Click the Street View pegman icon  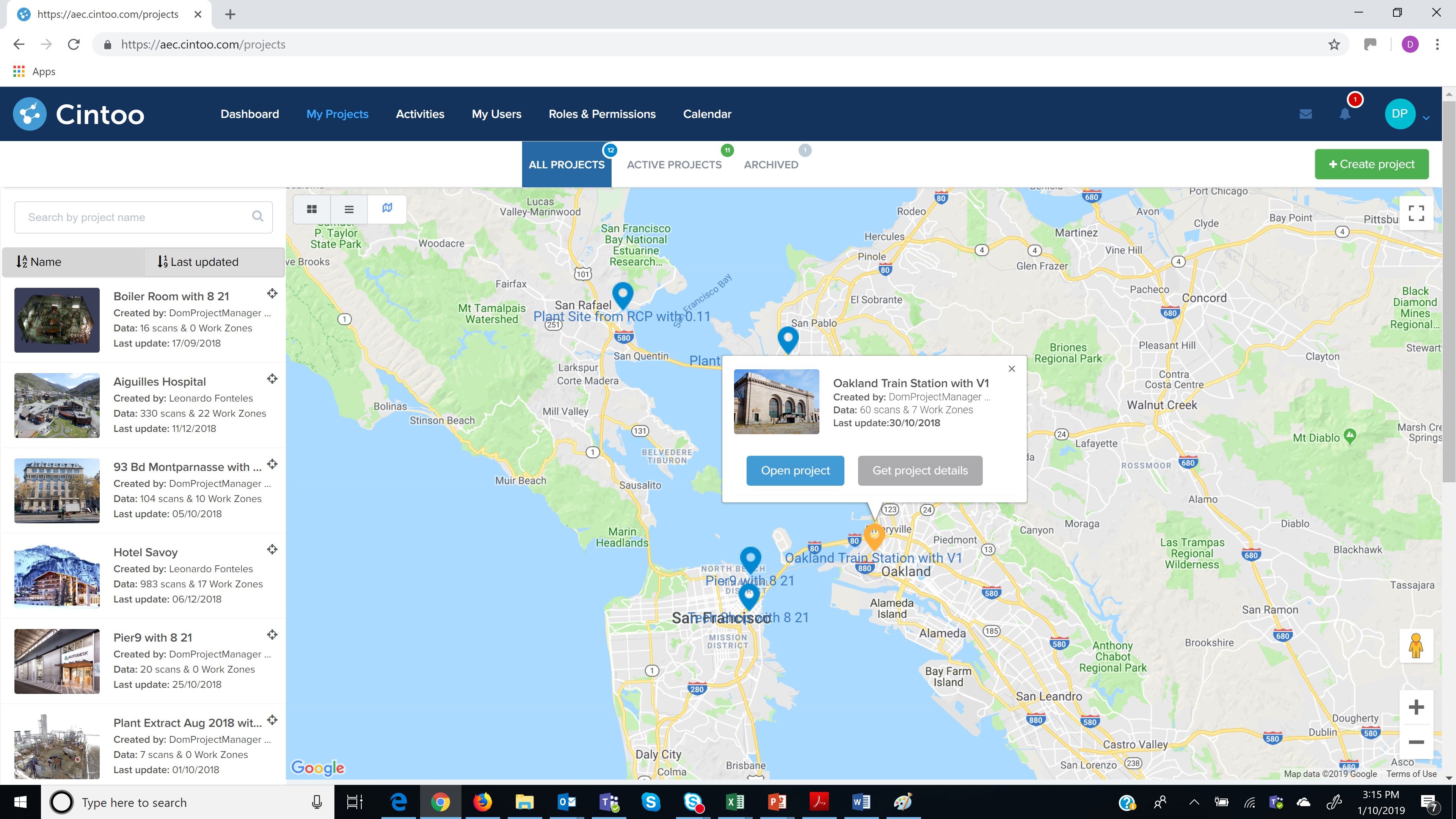1416,645
